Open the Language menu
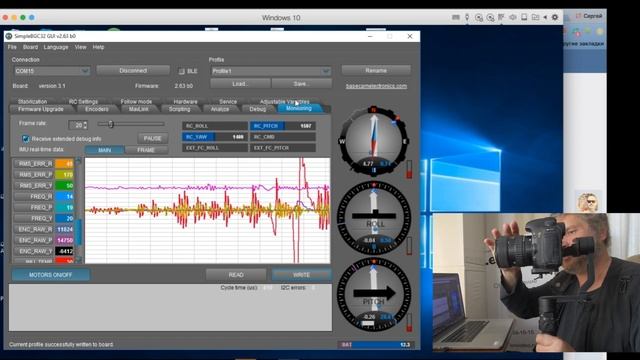 coord(56,47)
